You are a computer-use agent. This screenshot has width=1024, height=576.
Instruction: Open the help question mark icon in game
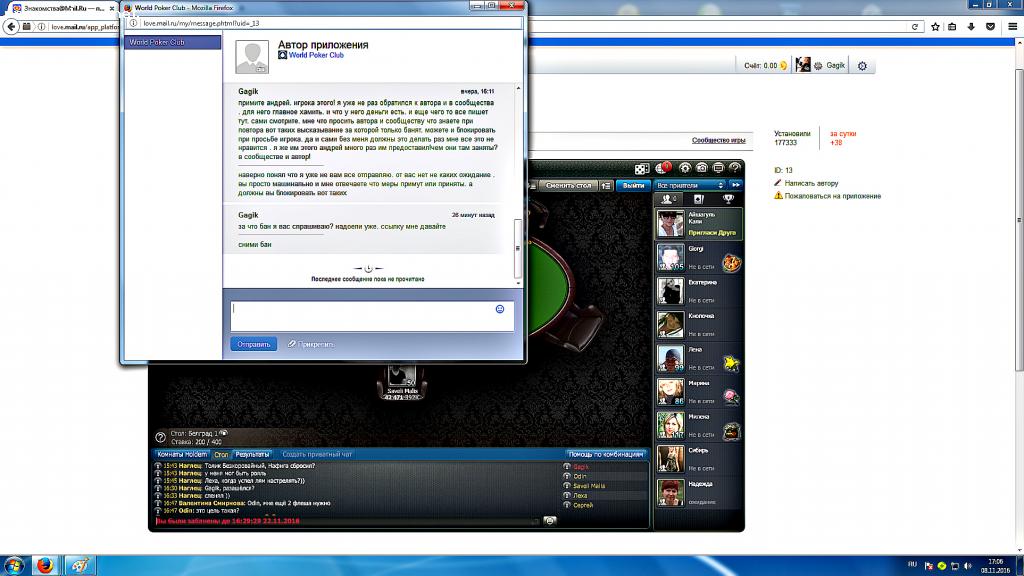point(735,168)
